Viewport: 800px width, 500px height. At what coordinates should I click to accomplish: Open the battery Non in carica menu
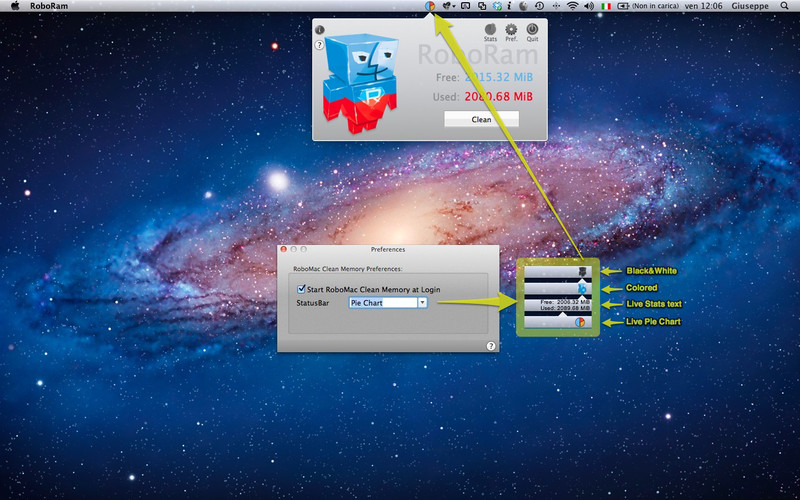pyautogui.click(x=648, y=6)
